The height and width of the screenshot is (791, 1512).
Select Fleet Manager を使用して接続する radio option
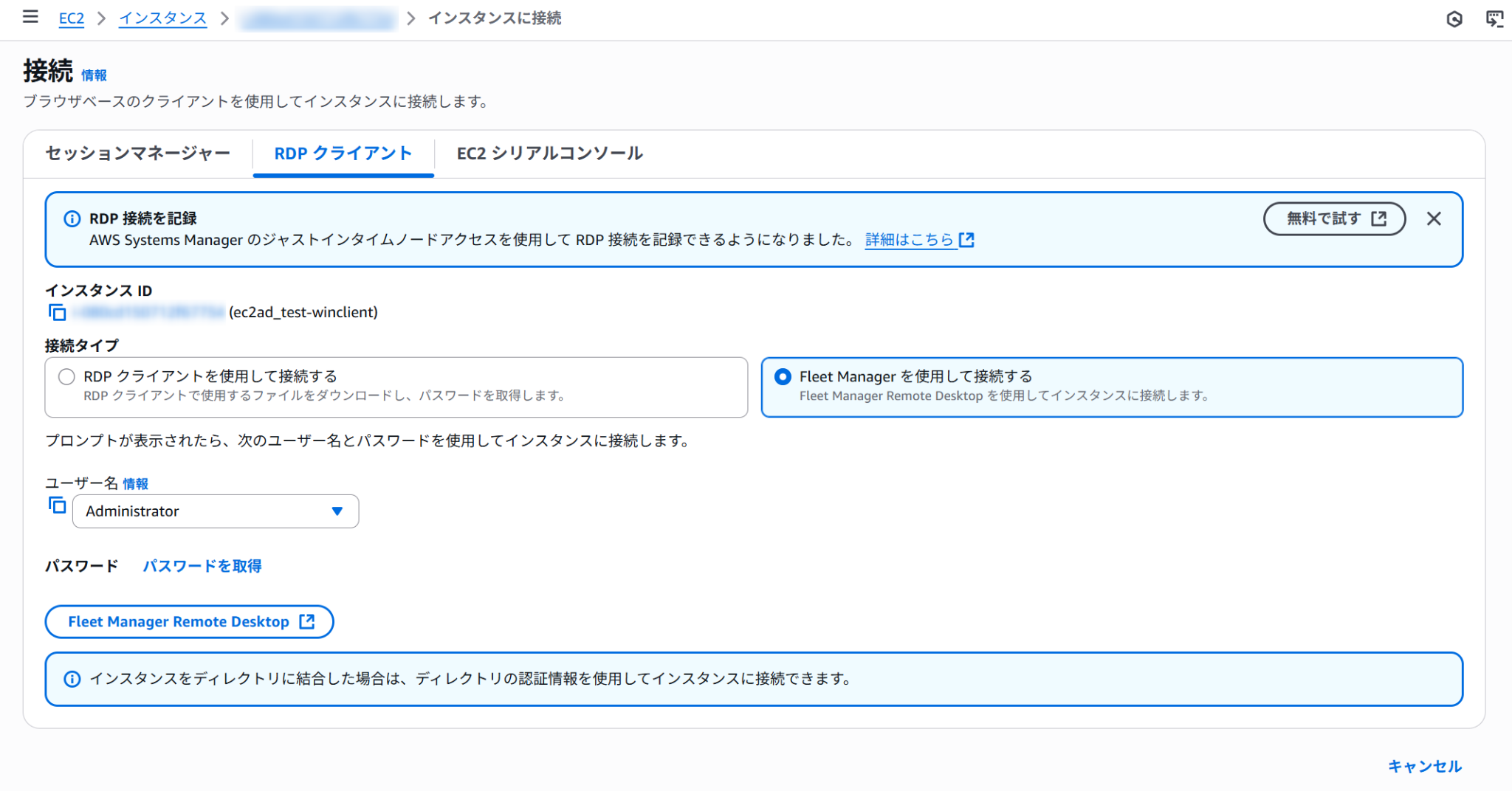pos(783,377)
